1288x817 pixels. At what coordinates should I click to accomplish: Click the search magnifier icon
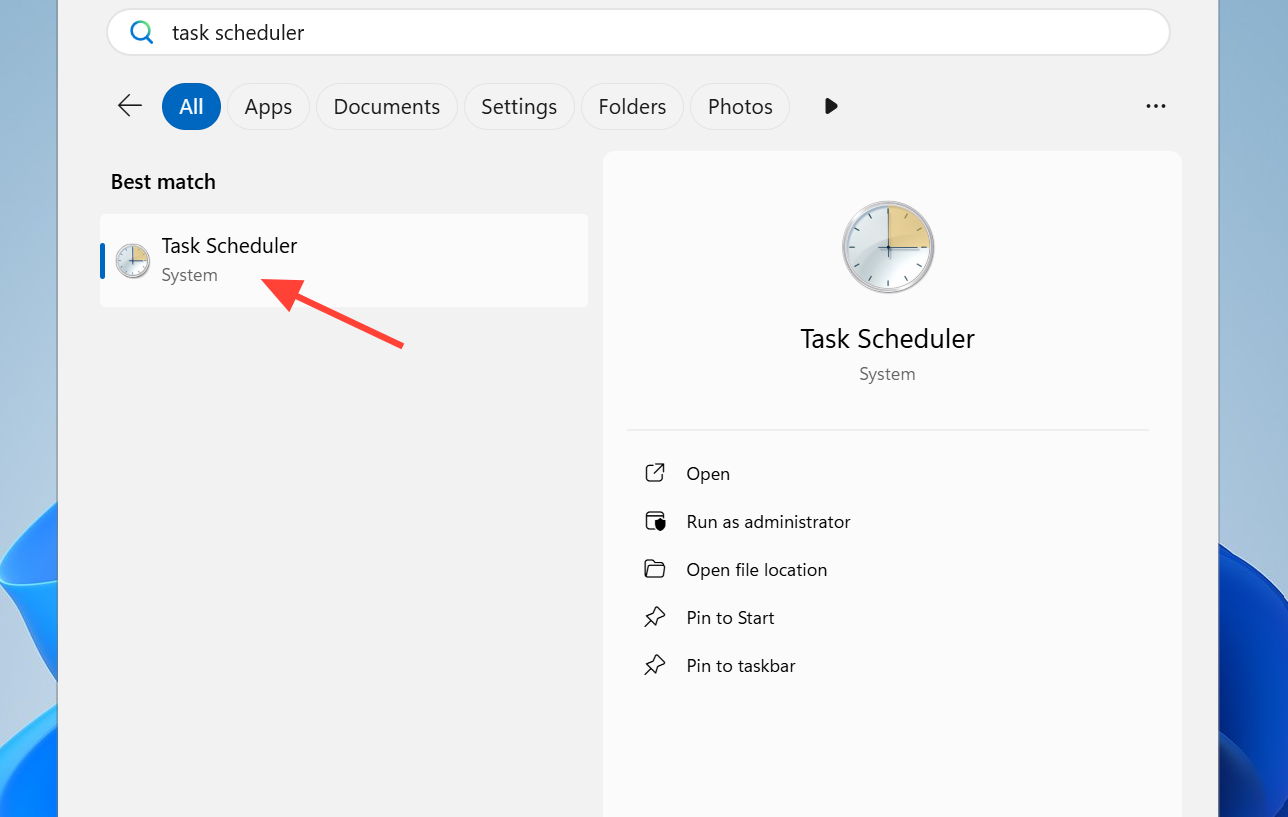click(x=142, y=32)
